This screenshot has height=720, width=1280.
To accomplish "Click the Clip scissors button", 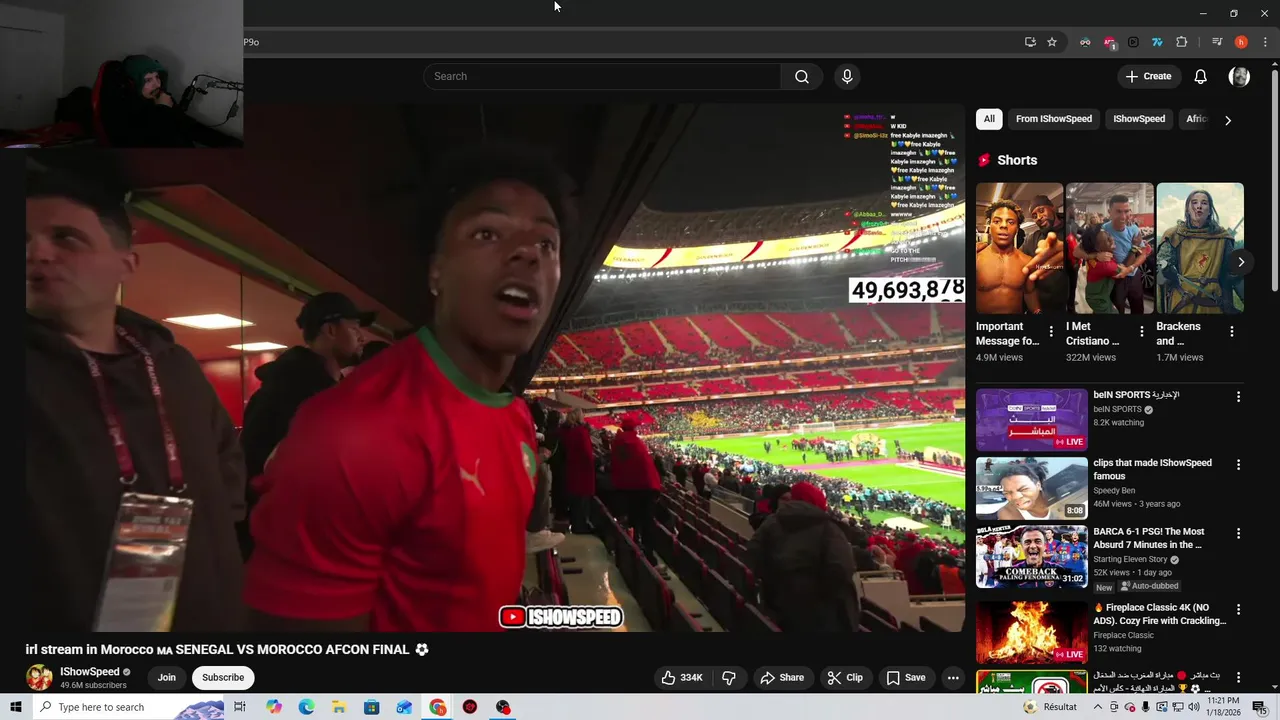I will [x=845, y=677].
